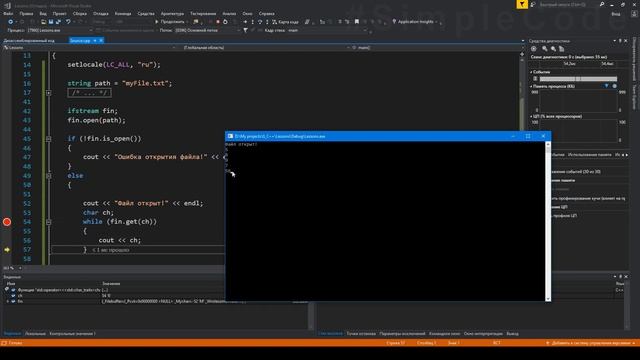Click the console window vertical scrollbar
Viewport: 640px width, 360px height.
(548, 221)
